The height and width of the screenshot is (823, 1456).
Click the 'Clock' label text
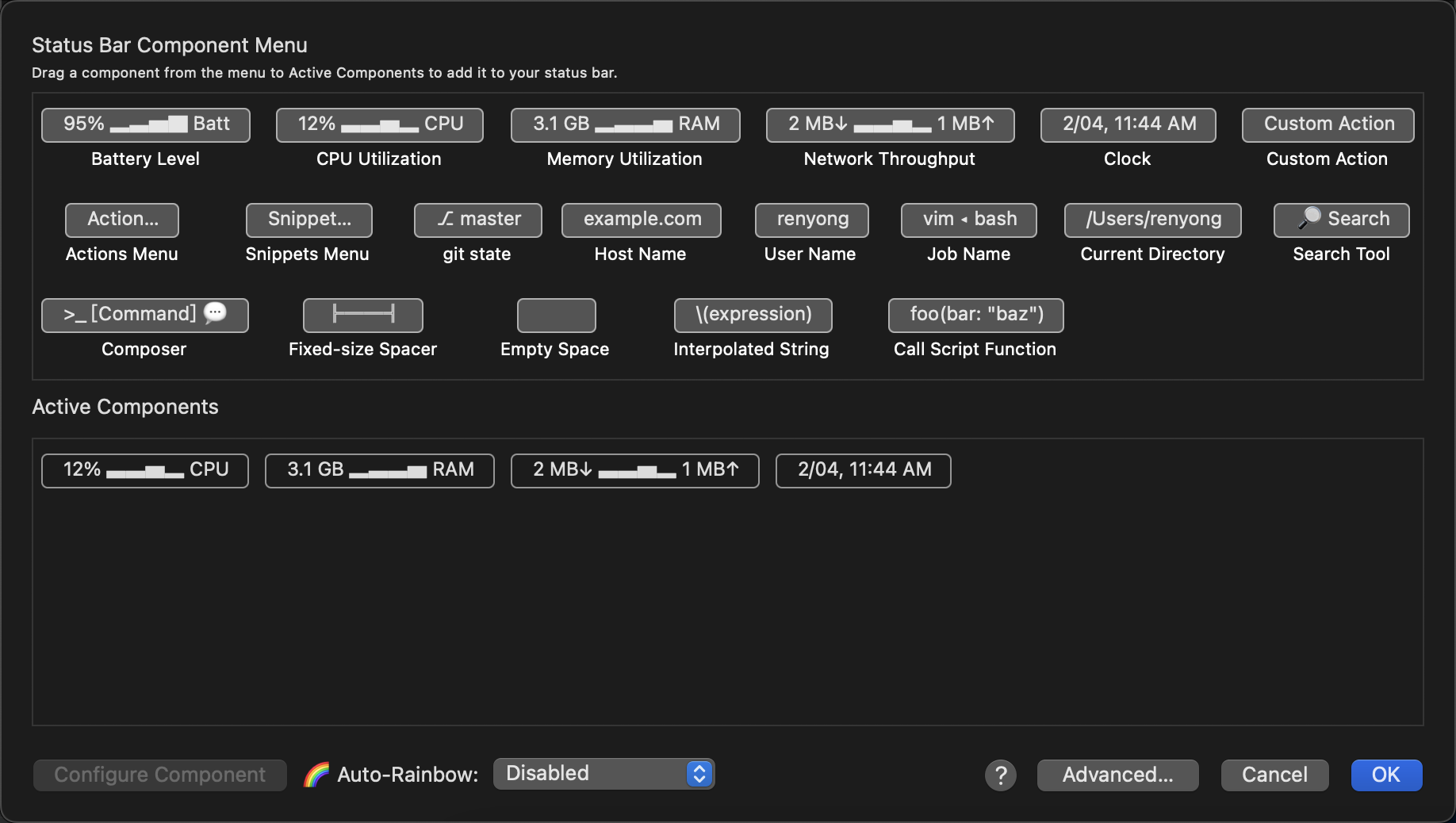(x=1128, y=159)
